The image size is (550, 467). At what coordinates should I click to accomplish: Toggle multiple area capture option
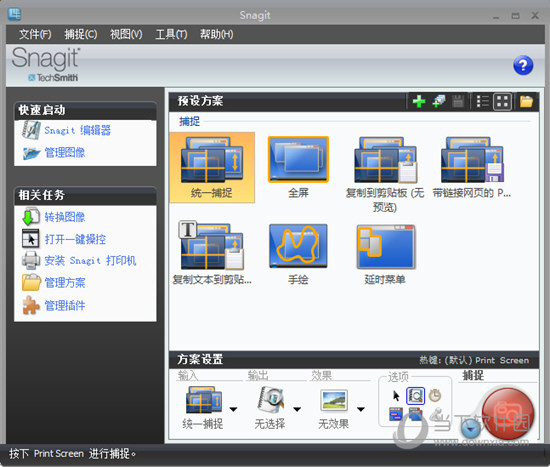415,414
